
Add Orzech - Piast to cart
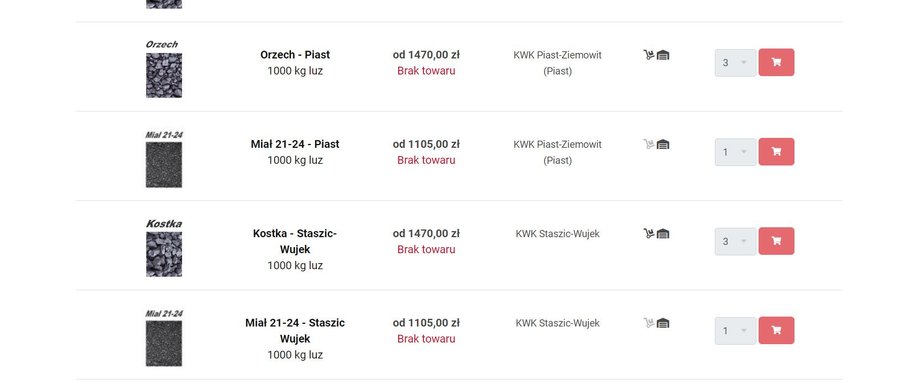coord(776,62)
